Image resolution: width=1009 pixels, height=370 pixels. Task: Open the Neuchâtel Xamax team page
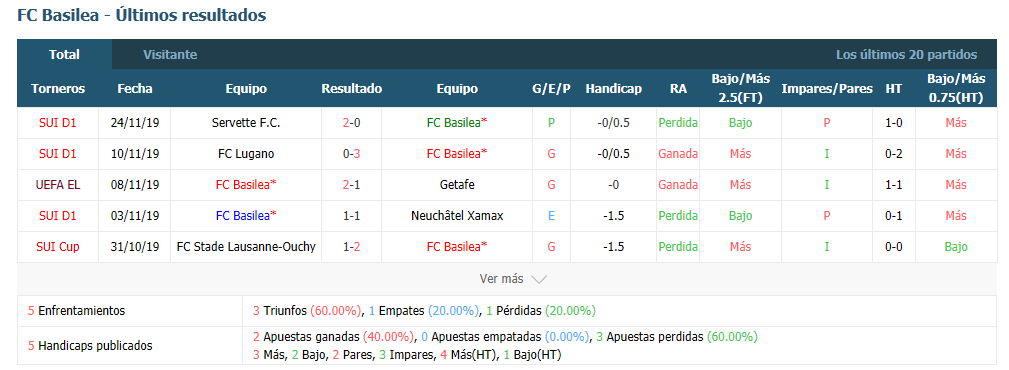(457, 216)
